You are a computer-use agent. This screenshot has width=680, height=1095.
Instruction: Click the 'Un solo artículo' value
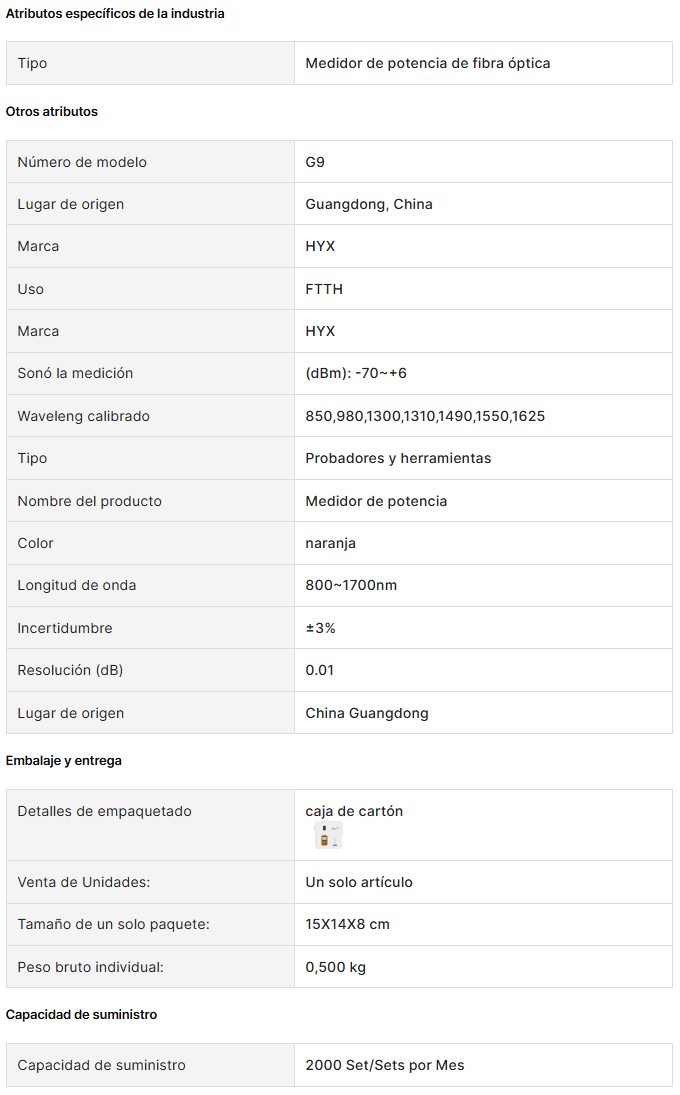pyautogui.click(x=359, y=883)
